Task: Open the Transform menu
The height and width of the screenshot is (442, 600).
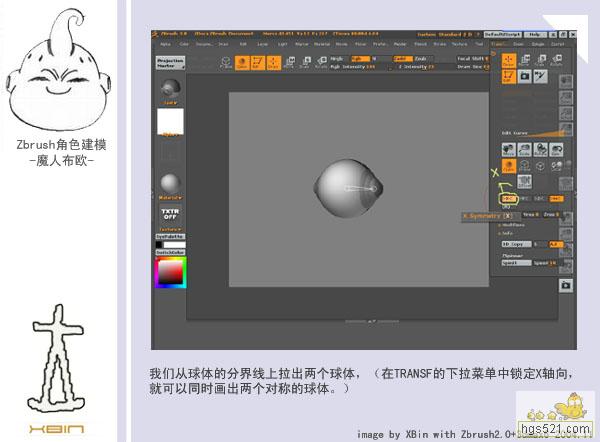Action: tap(499, 44)
